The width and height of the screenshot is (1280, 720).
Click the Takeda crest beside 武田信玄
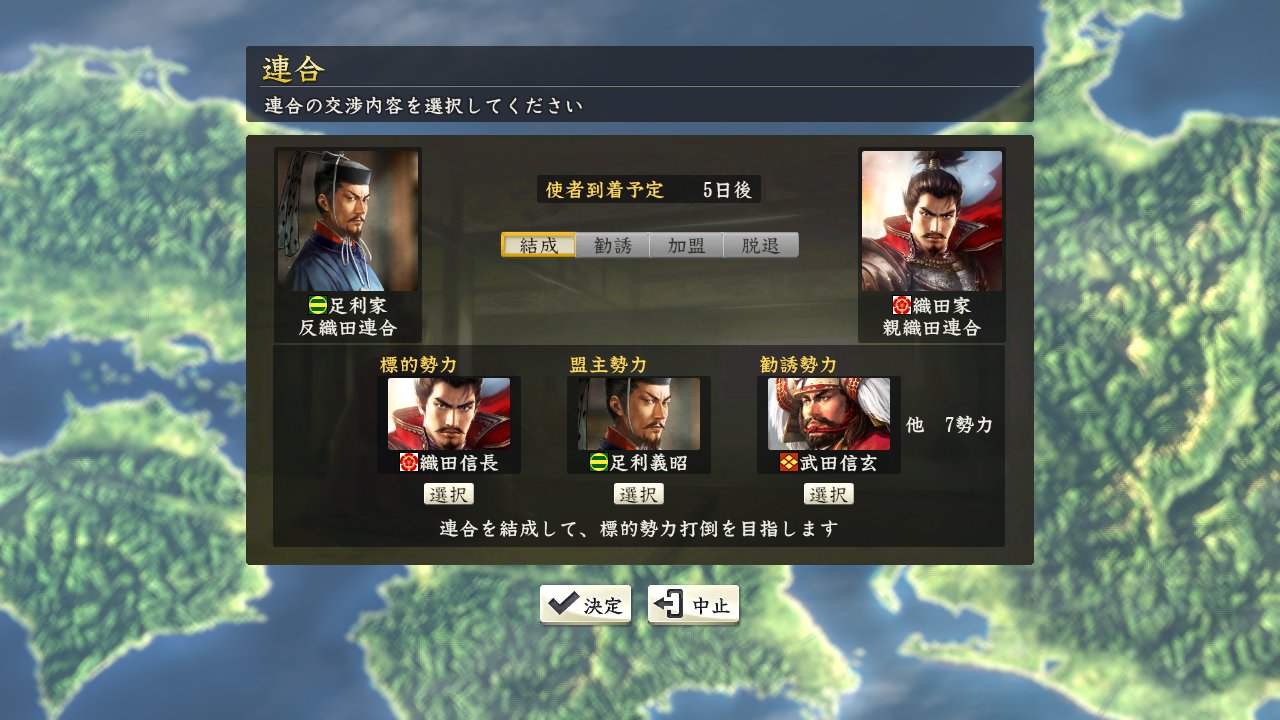(x=789, y=463)
